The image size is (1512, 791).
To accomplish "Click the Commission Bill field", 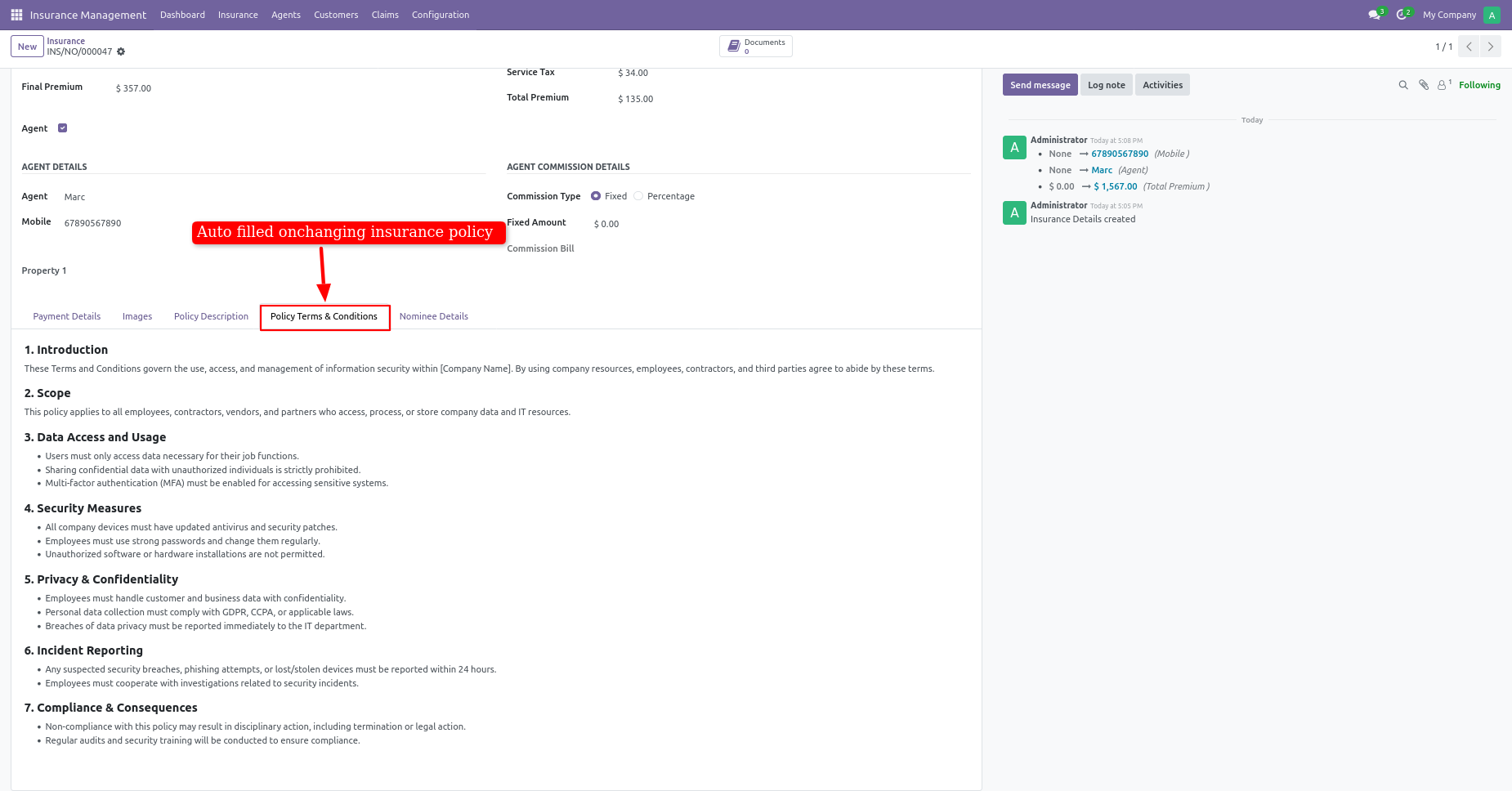I will (x=540, y=248).
